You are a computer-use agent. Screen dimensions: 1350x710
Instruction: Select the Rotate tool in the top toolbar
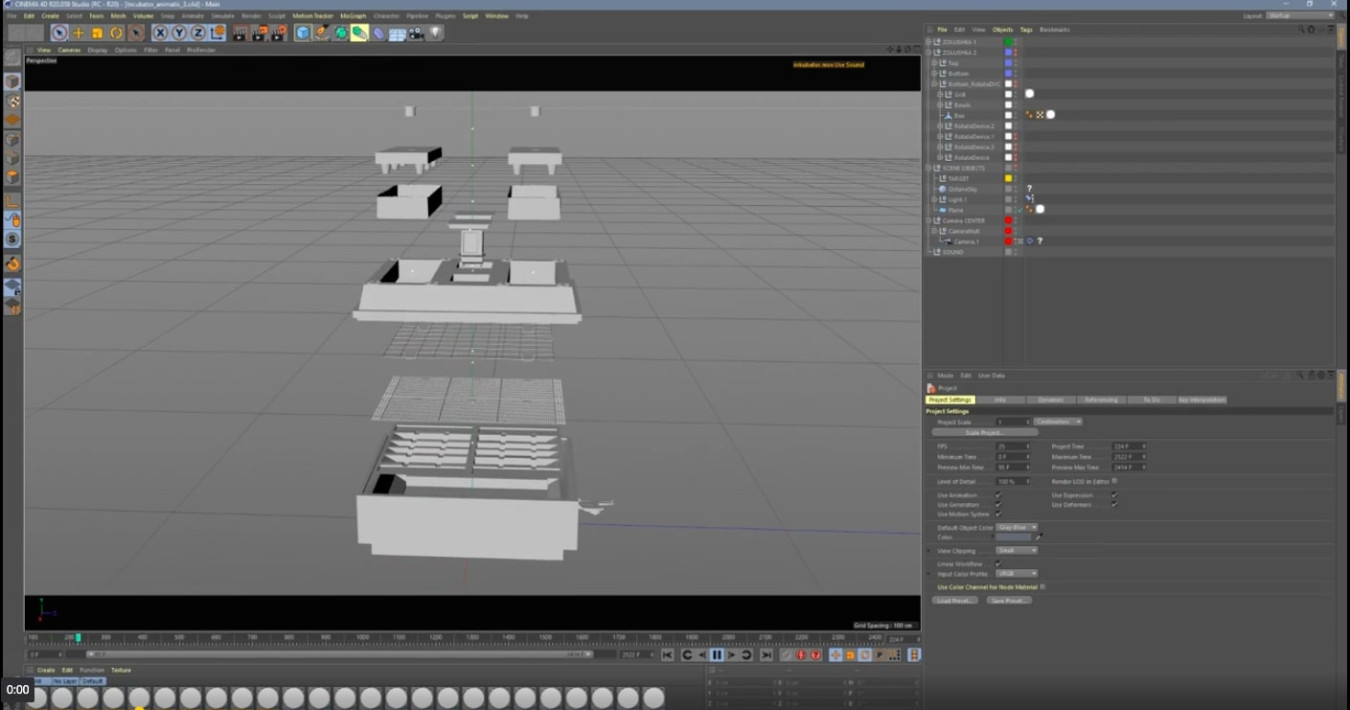tap(116, 33)
